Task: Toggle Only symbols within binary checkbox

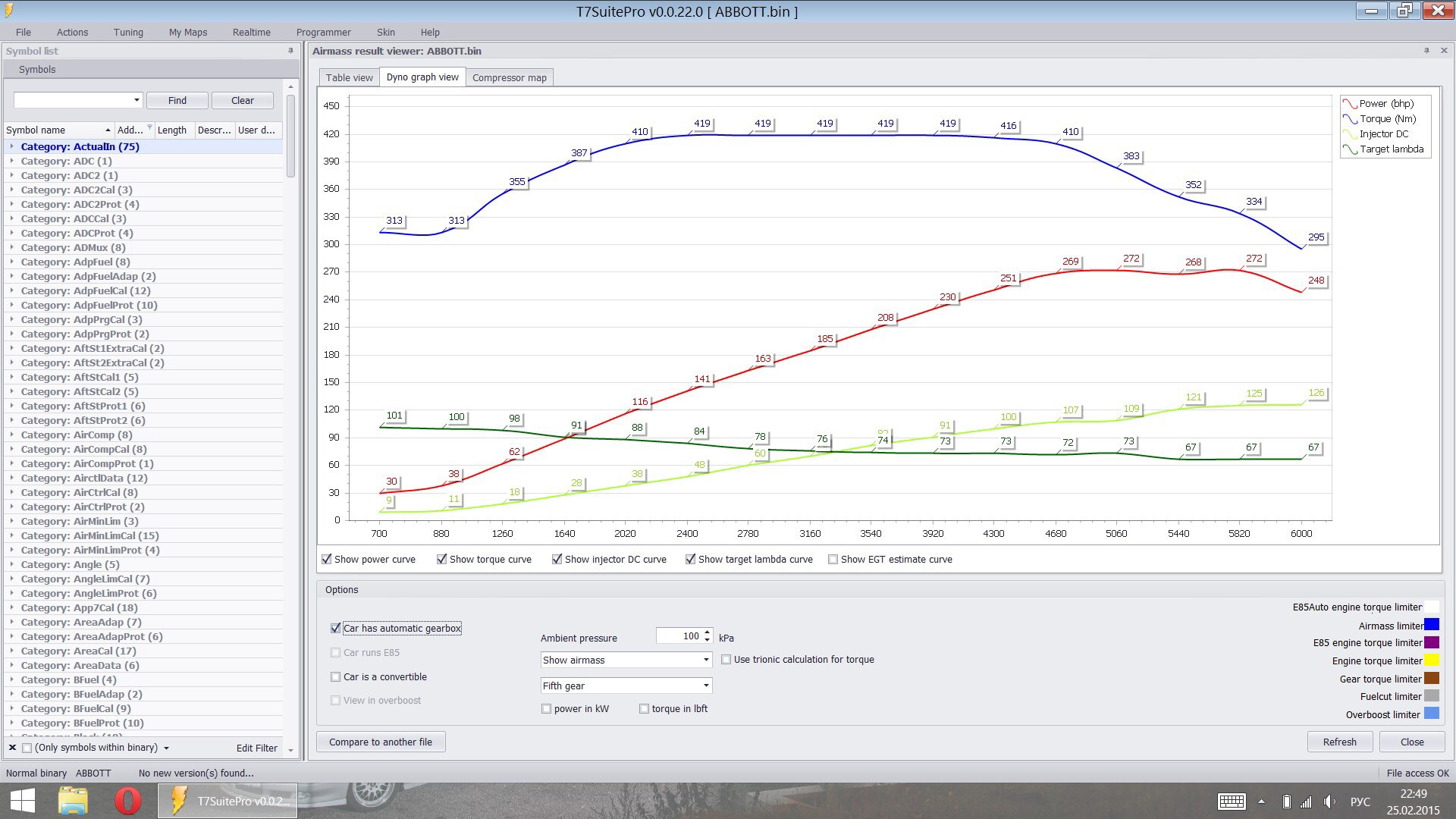Action: click(27, 748)
